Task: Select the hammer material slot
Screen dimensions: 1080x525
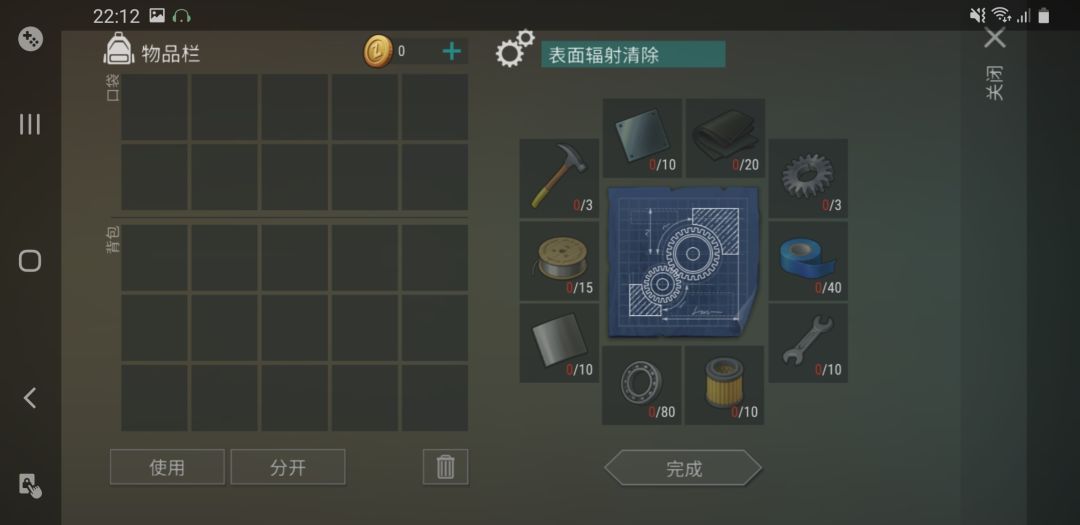Action: click(559, 178)
